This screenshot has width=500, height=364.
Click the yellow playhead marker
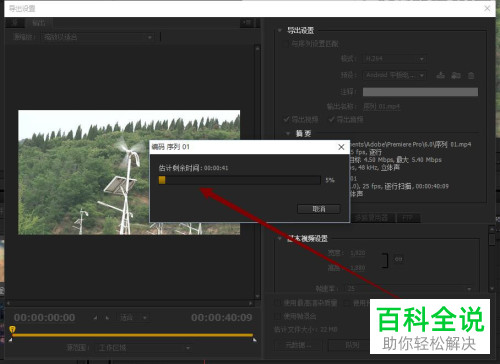(12, 329)
